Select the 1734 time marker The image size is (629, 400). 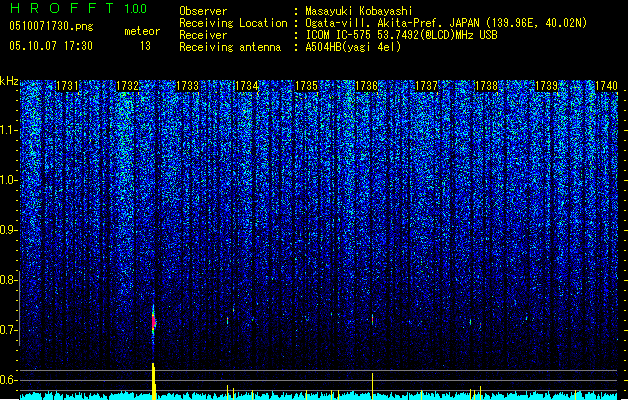click(x=246, y=86)
